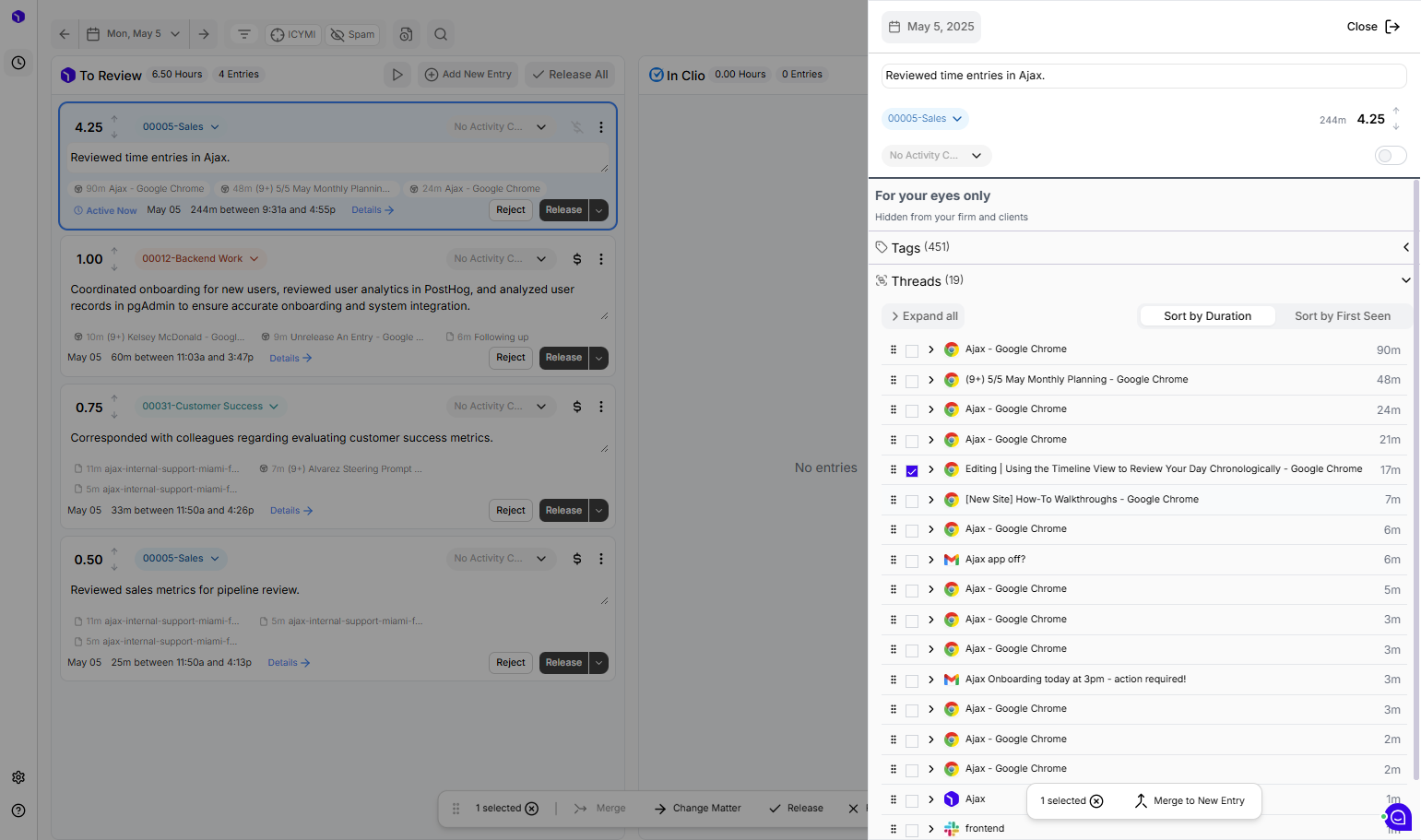Click Expand all threads button
The image size is (1421, 840).
[924, 316]
